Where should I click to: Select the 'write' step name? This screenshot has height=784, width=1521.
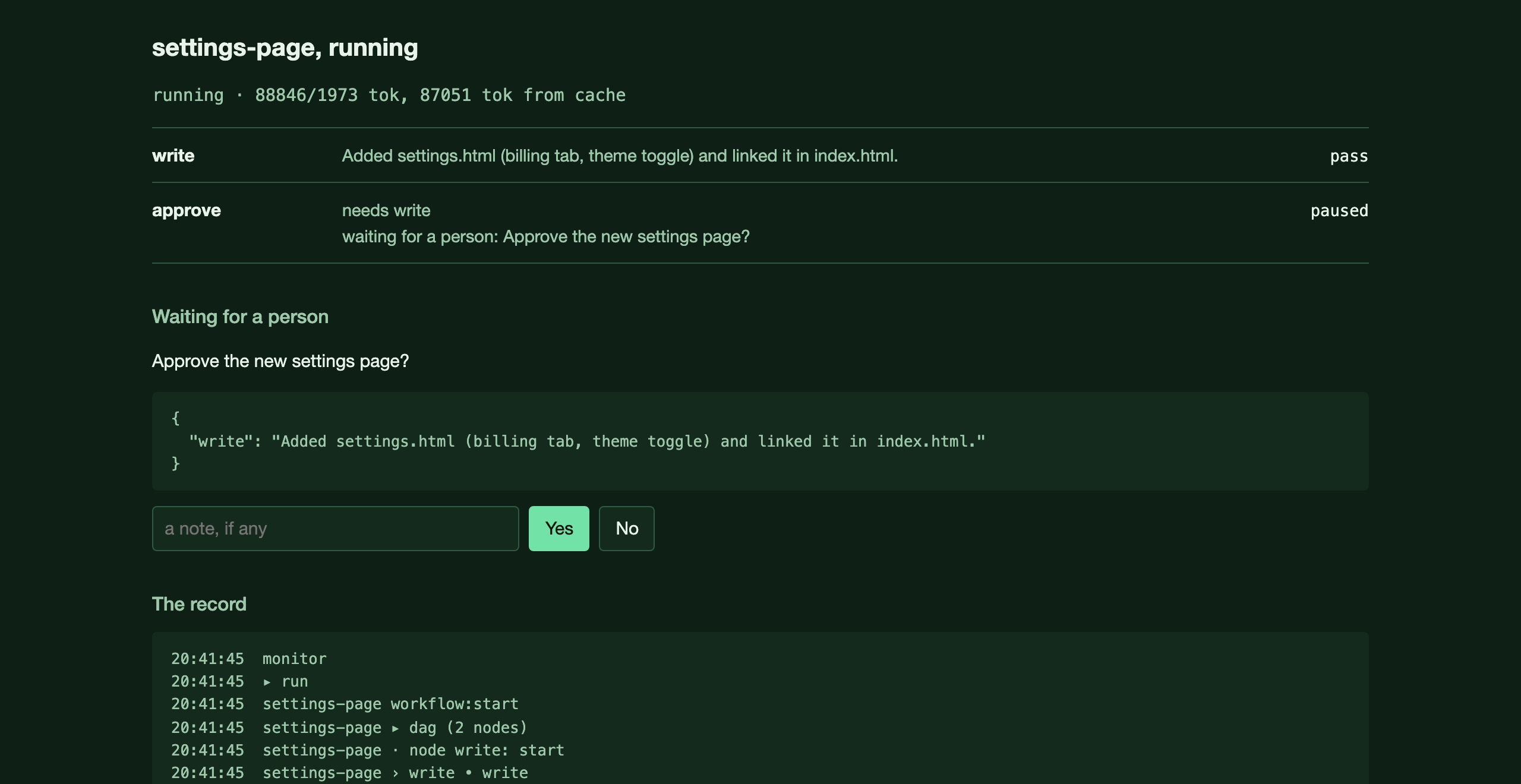(173, 156)
